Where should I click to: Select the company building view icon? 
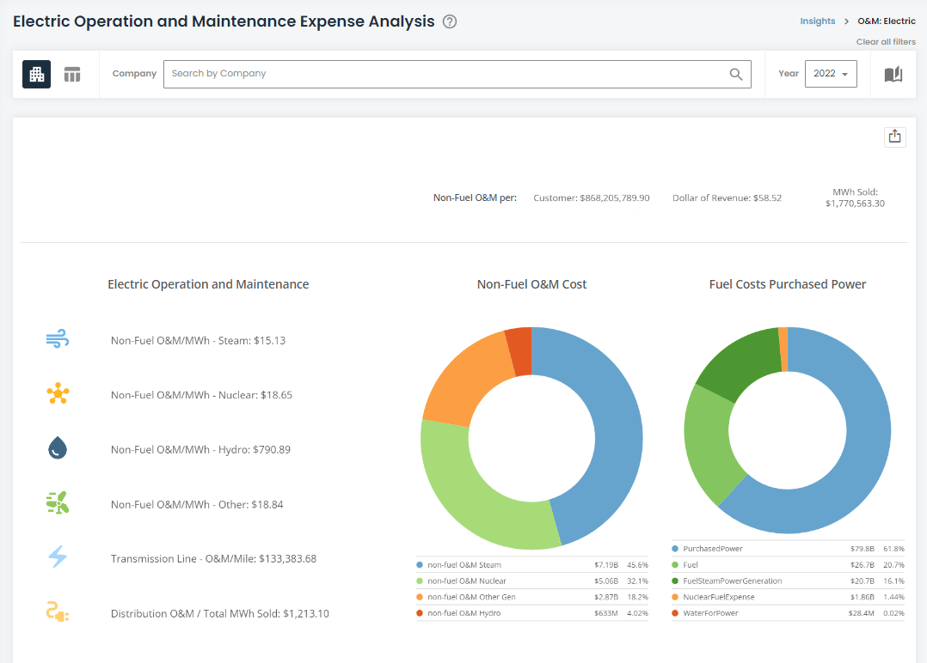[x=37, y=74]
